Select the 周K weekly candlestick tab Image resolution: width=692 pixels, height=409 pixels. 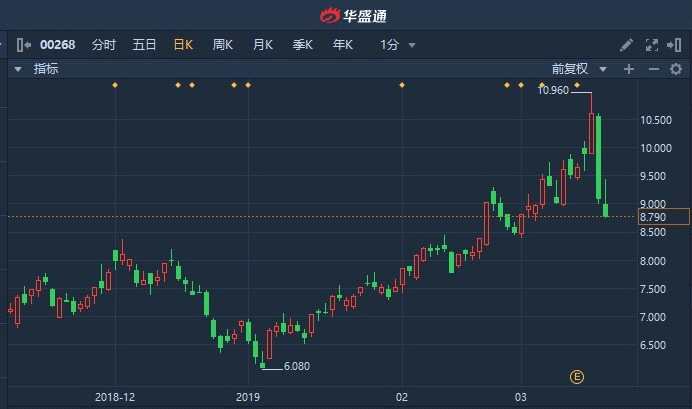[222, 45]
